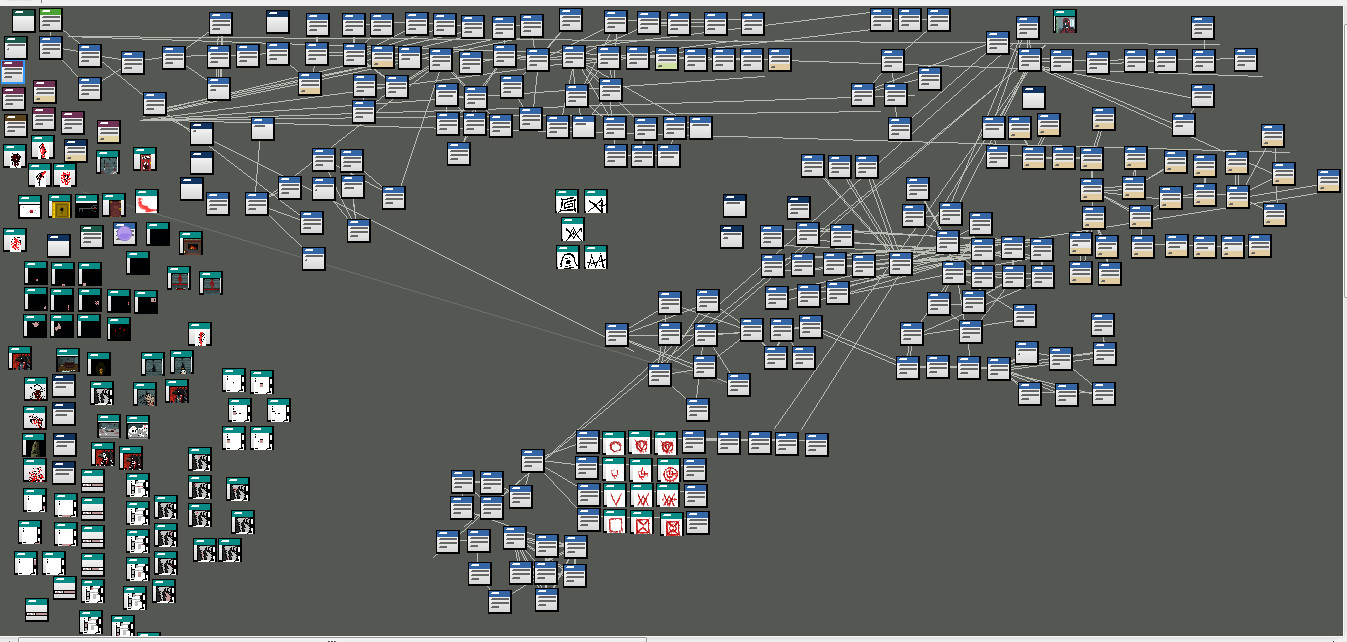Select the red clock-like circled sigil node
1347x642 pixels.
tap(669, 472)
